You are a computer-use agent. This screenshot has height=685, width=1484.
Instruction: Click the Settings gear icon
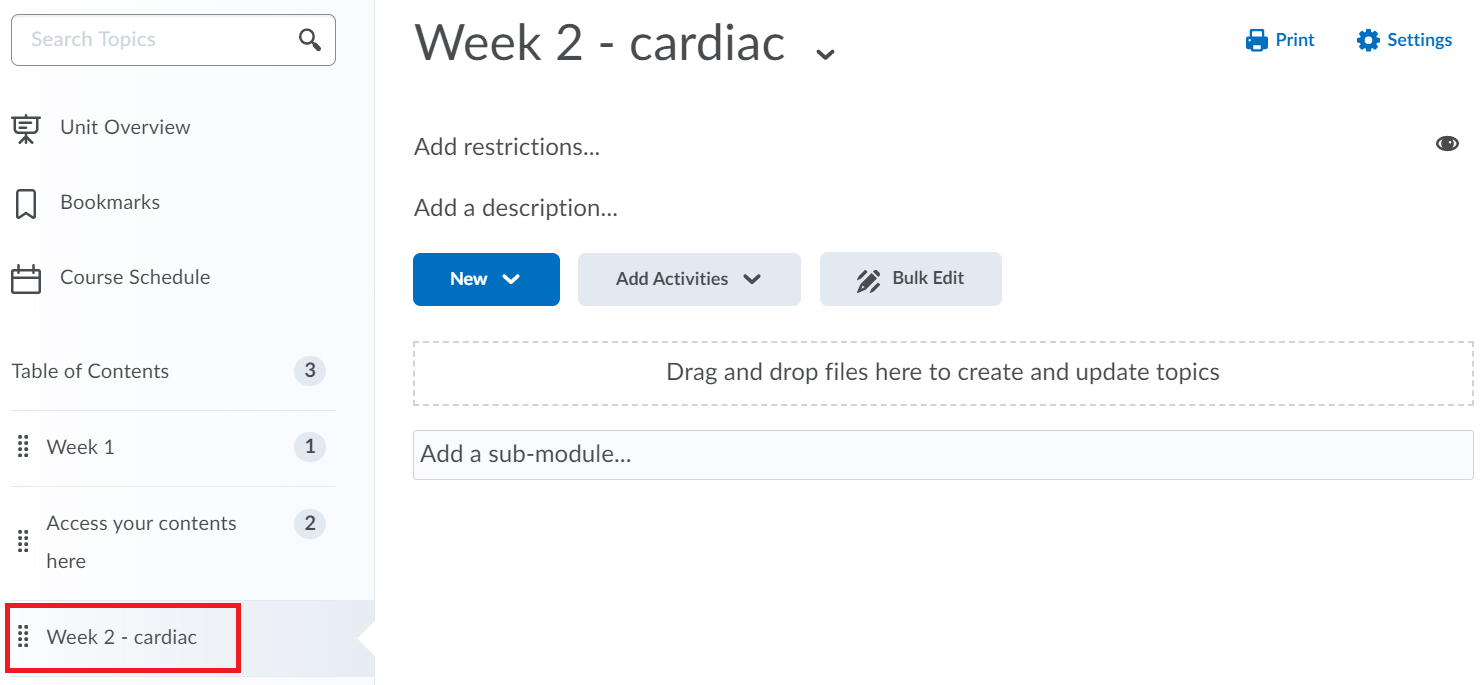(1368, 40)
